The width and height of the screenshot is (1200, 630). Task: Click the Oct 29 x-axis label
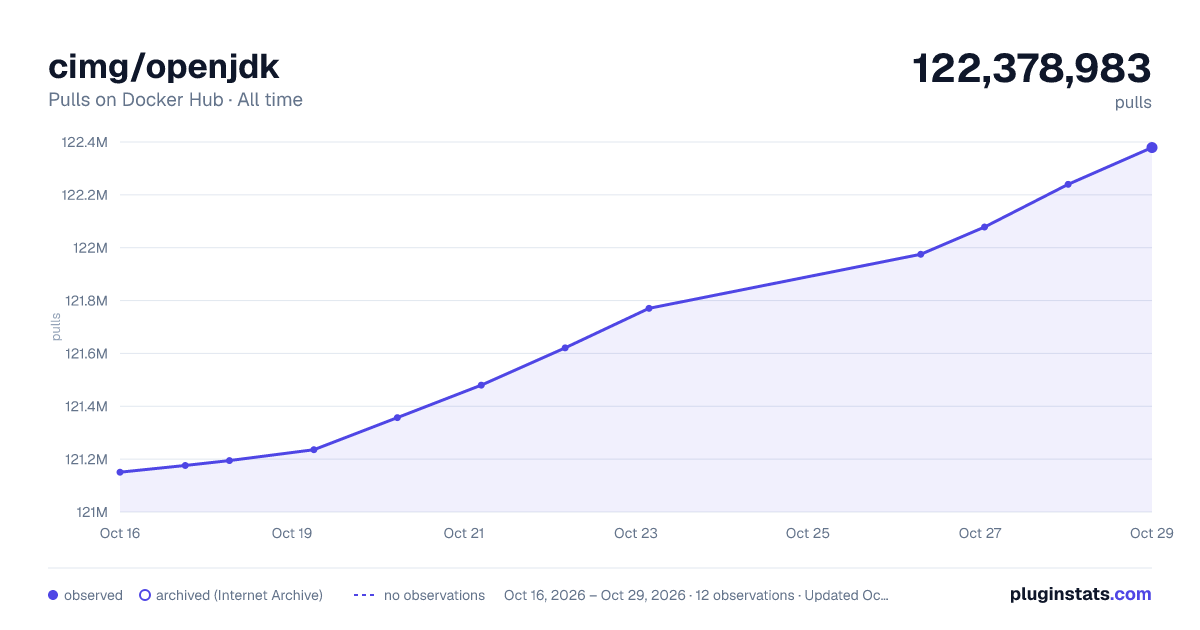[x=1151, y=533]
